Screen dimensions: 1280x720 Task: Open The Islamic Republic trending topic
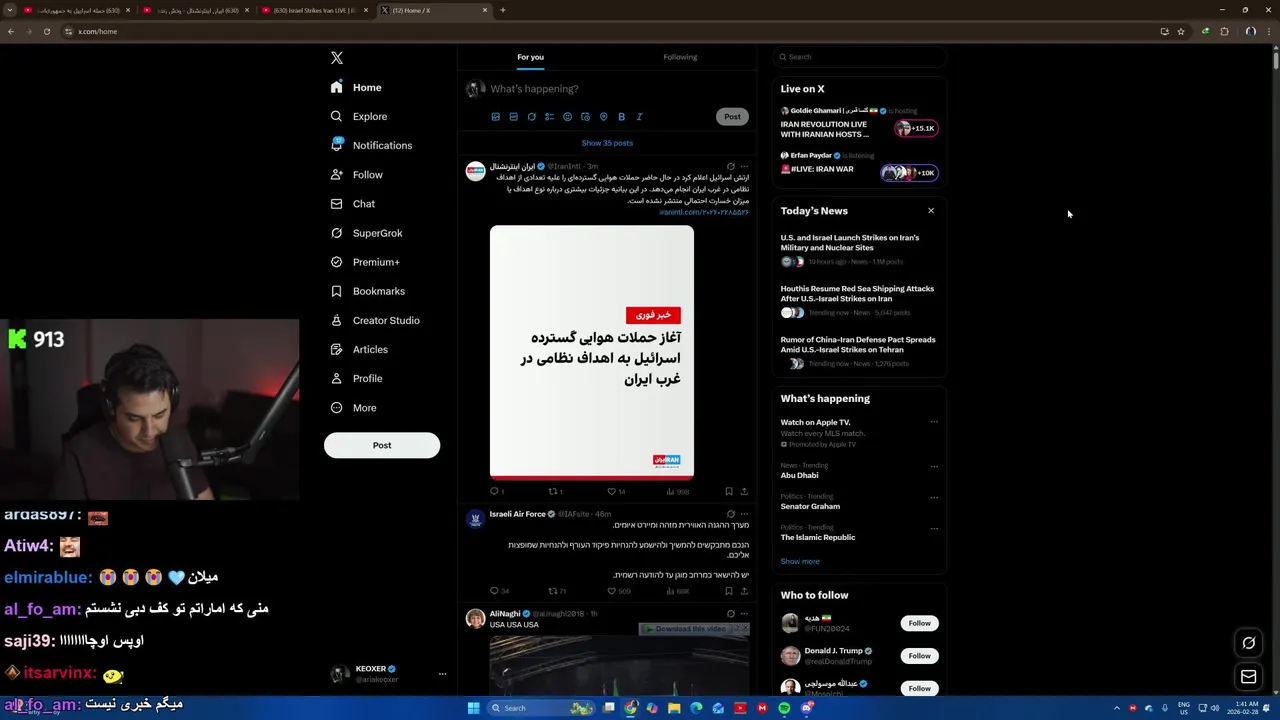[x=818, y=537]
